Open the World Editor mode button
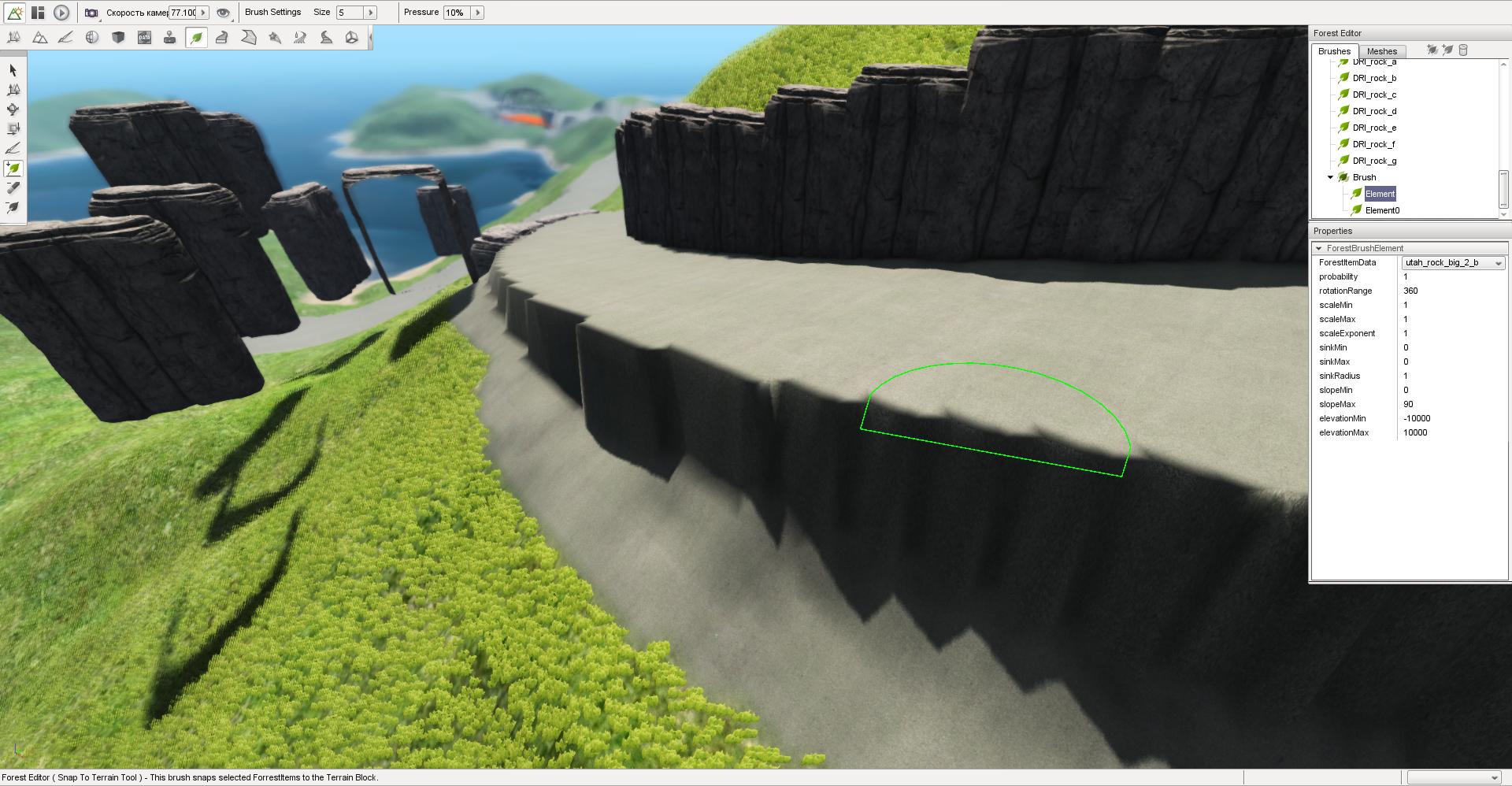Screen dimensions: 1512x786 15,13
